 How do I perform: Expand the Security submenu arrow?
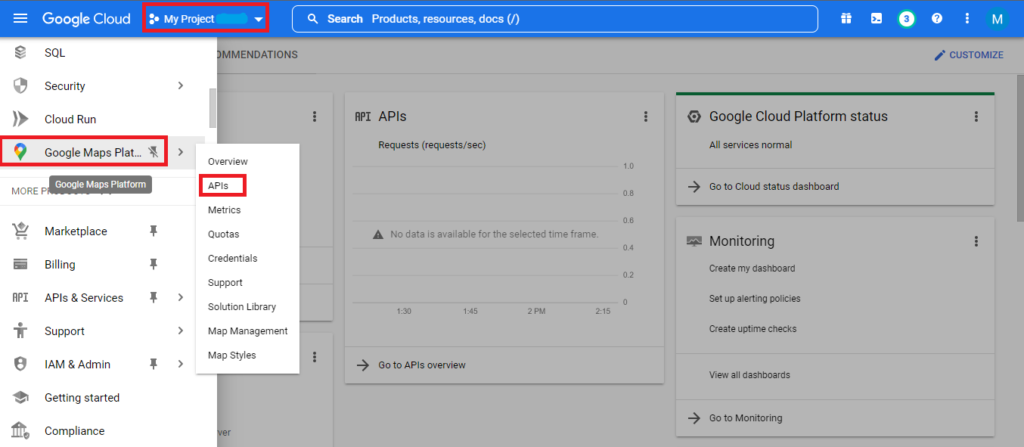pos(181,86)
